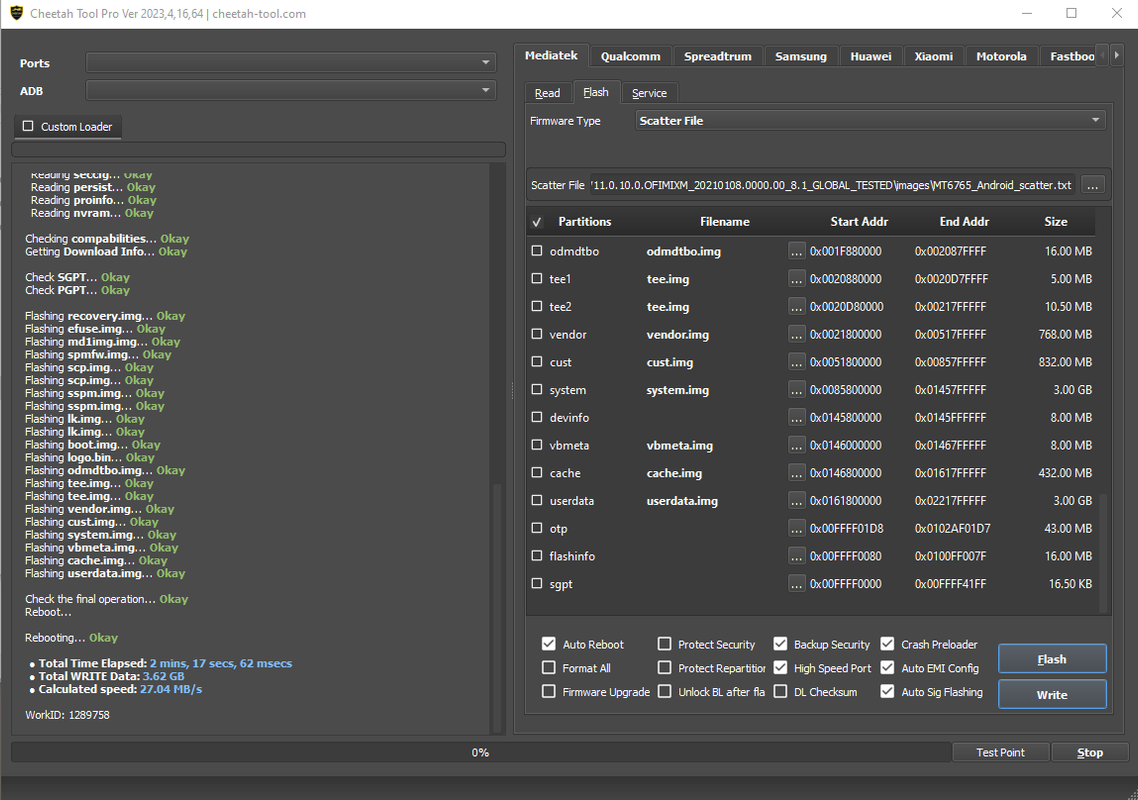Switch to the Huawei tab
The image size is (1138, 800).
click(x=871, y=57)
